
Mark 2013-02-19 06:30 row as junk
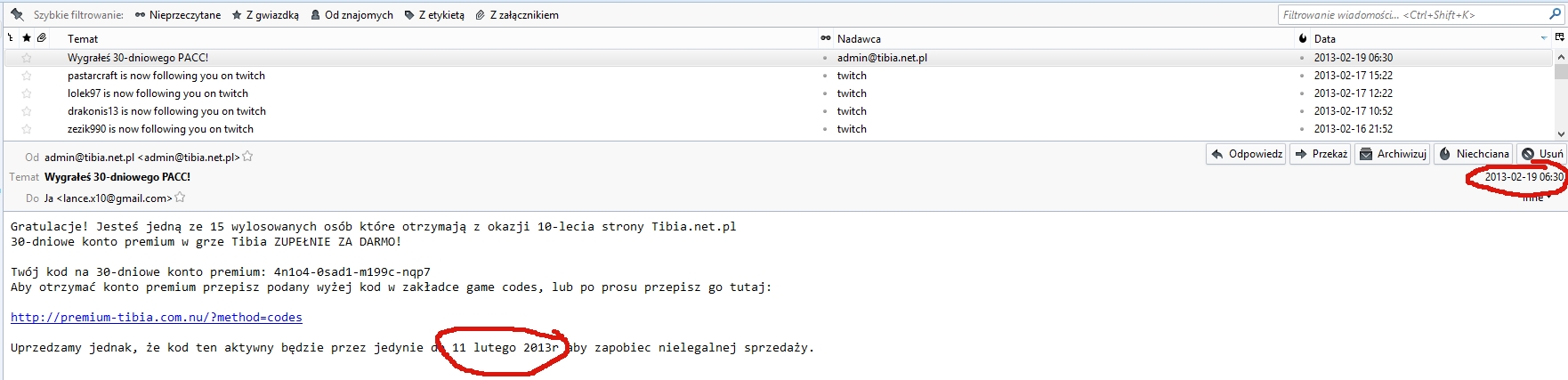(x=1302, y=58)
